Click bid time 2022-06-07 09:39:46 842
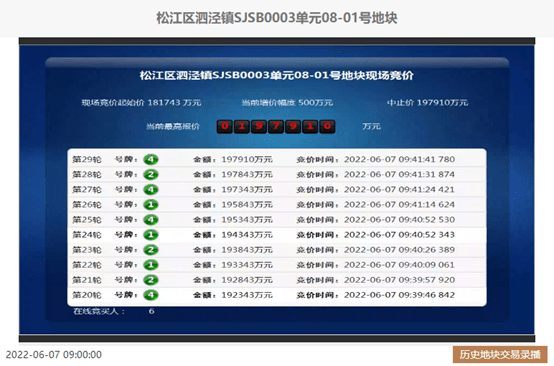The width and height of the screenshot is (554, 366). pyautogui.click(x=399, y=295)
